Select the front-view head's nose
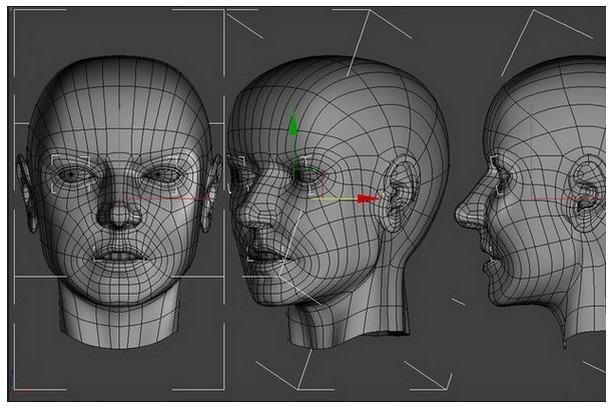 coord(122,211)
